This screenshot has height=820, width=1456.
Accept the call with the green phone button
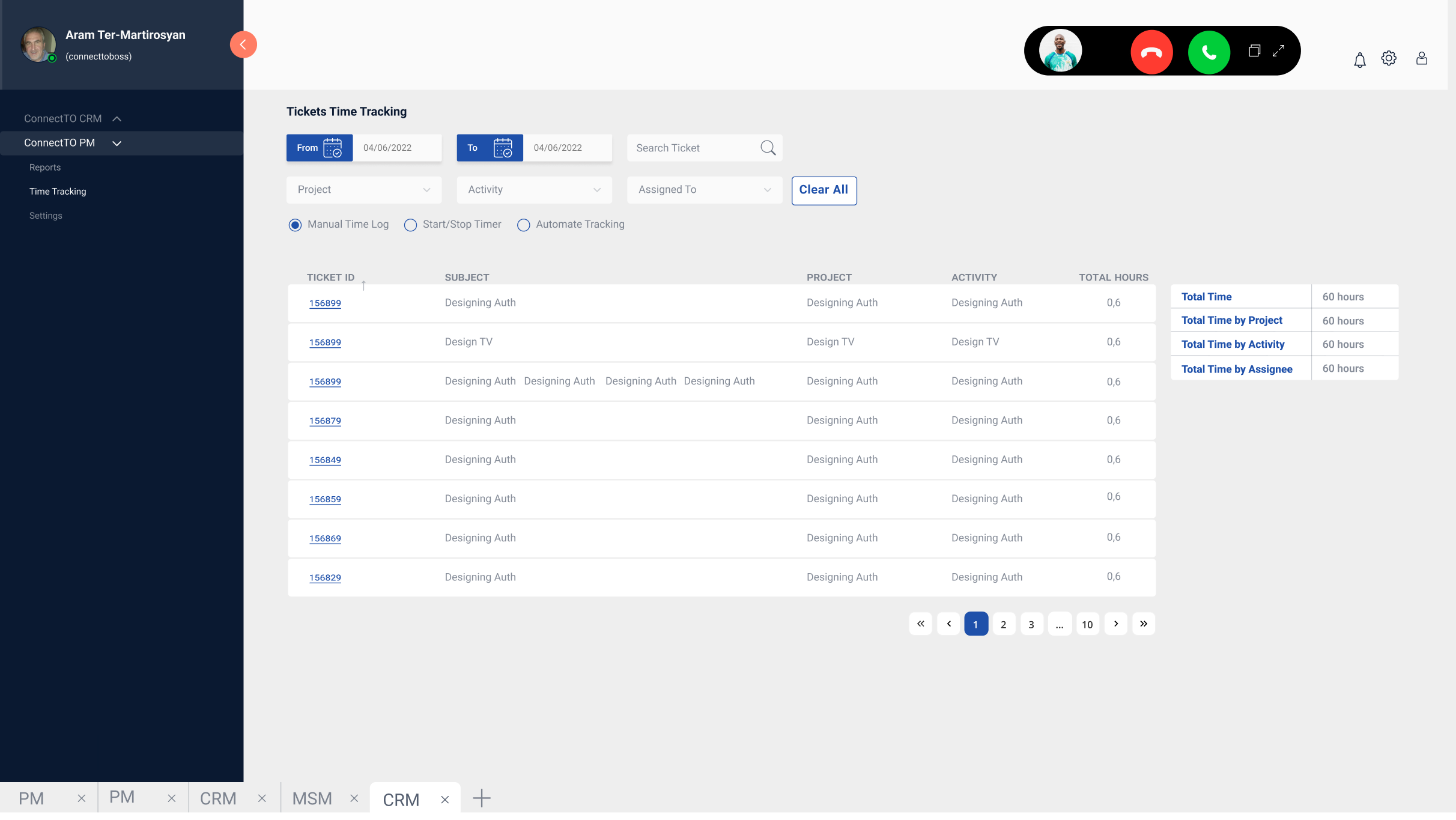1209,52
